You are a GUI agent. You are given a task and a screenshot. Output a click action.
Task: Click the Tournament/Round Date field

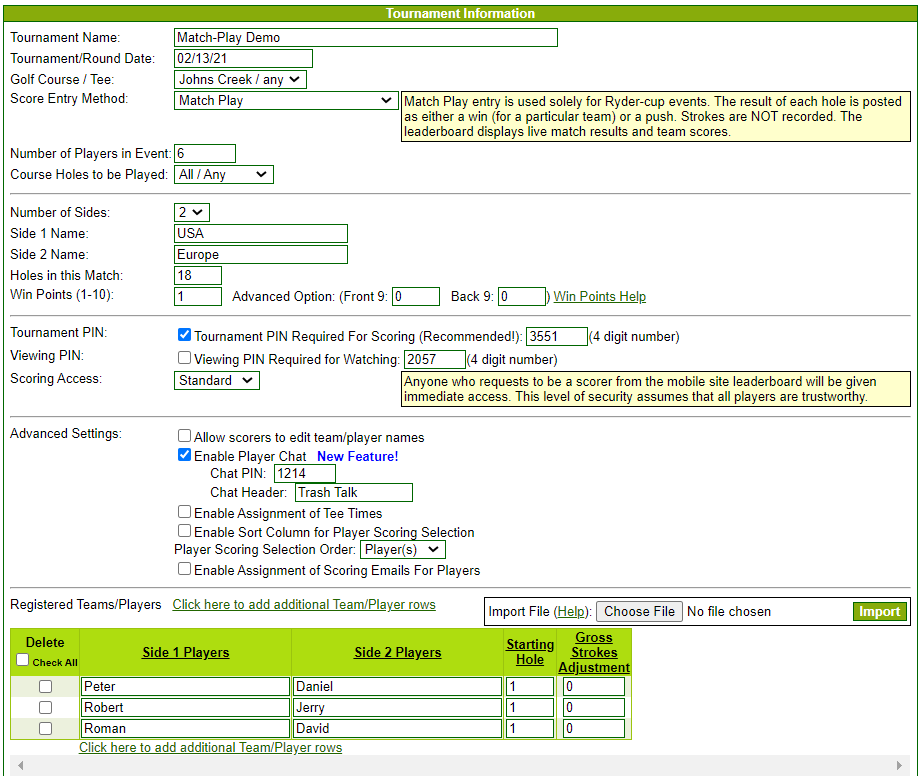tap(243, 59)
